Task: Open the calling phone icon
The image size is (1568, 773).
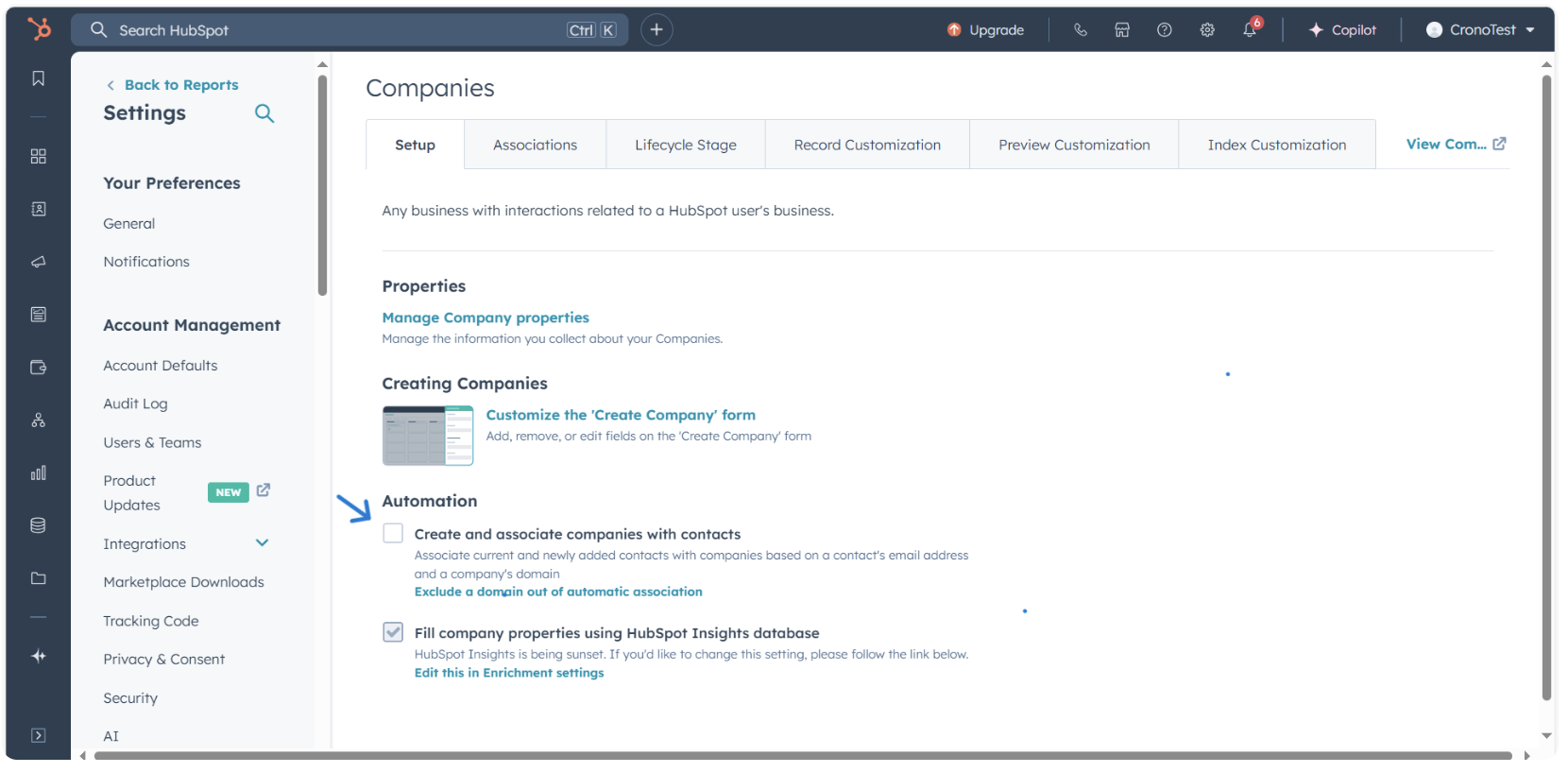Action: coord(1081,30)
